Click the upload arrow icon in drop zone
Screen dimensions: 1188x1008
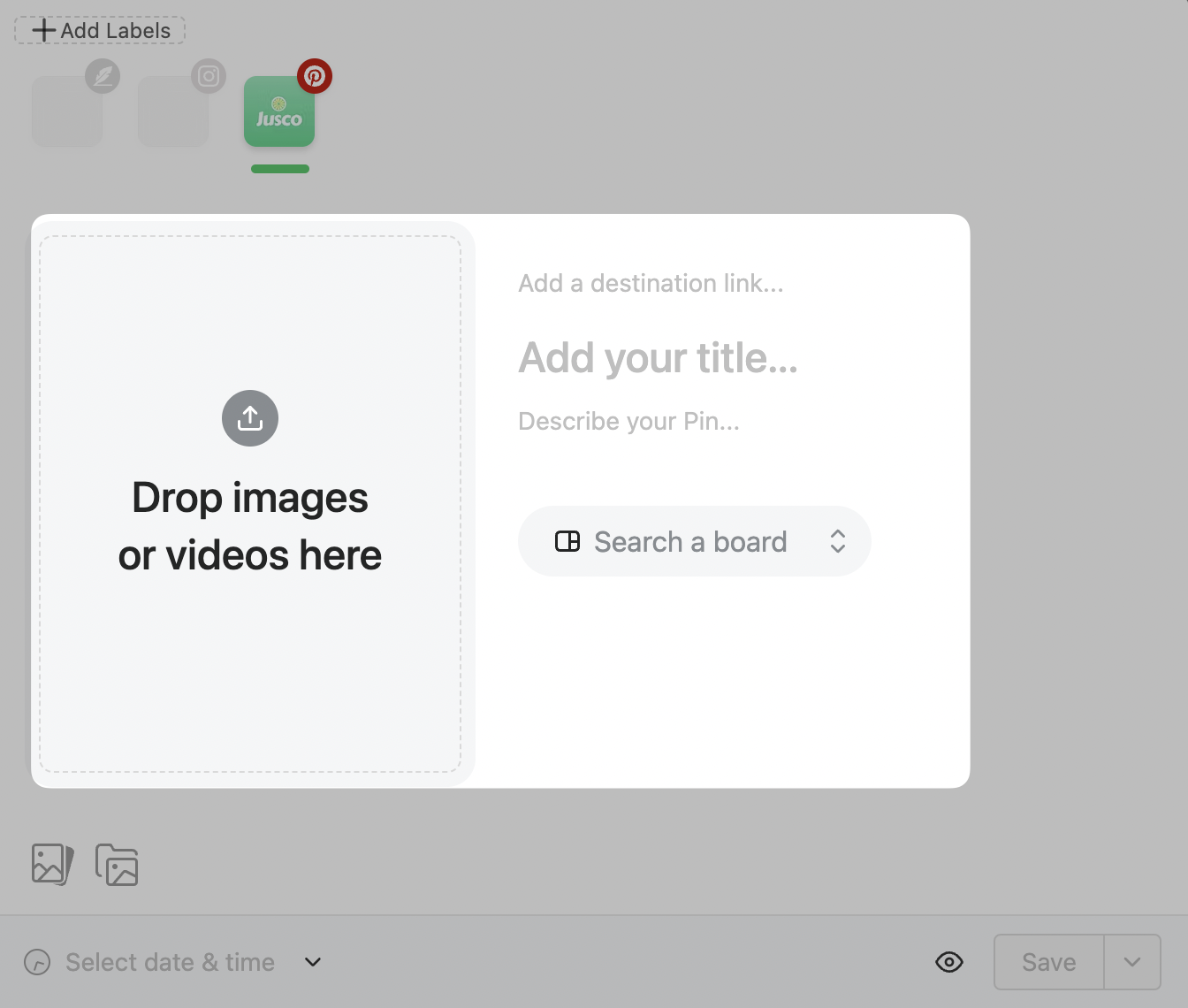(250, 418)
